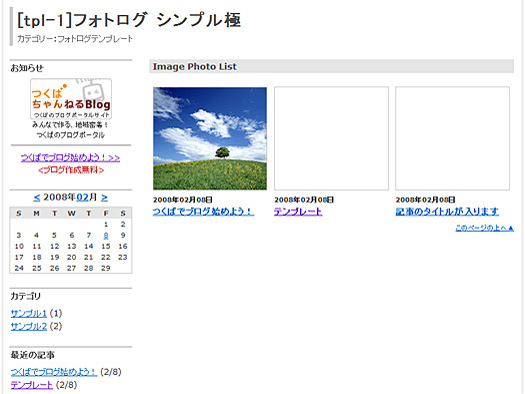Open recent article テンプレート (2/8)
The width and height of the screenshot is (525, 394).
click(32, 385)
